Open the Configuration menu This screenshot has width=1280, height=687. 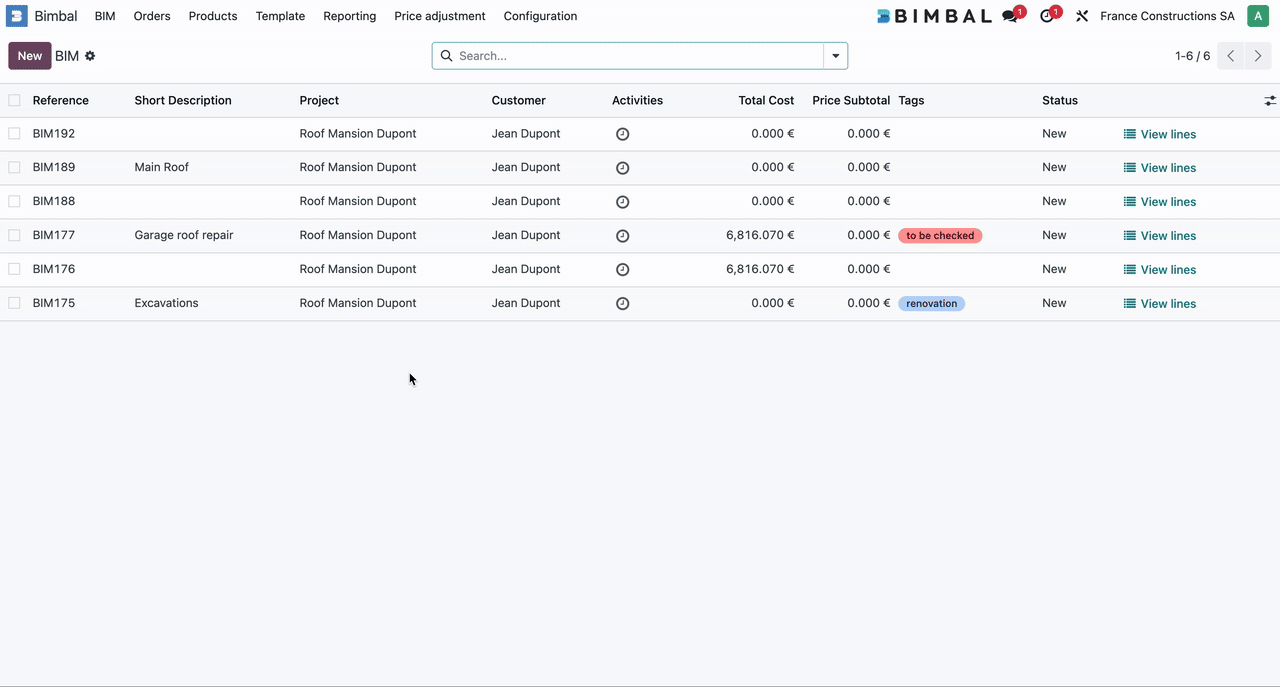point(540,16)
